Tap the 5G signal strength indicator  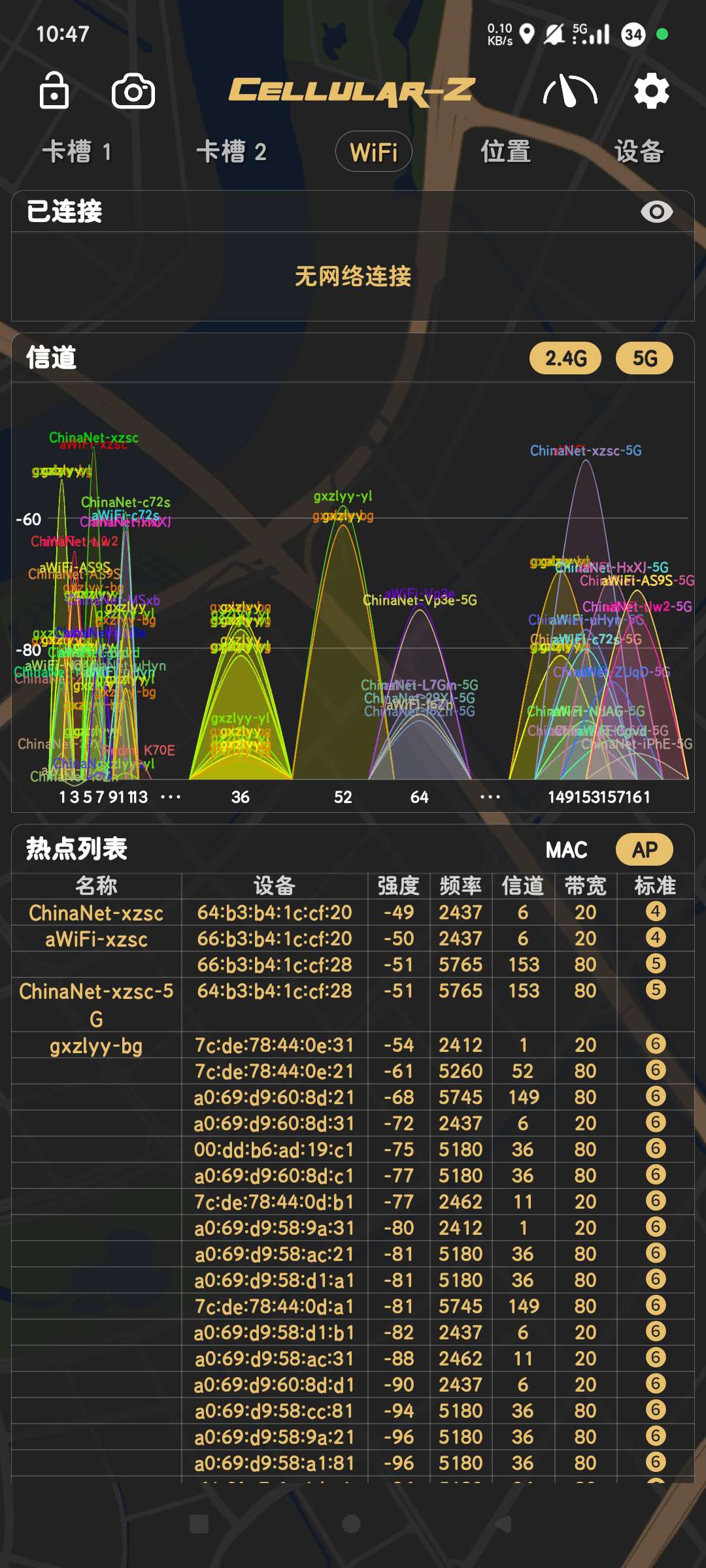coord(591,34)
